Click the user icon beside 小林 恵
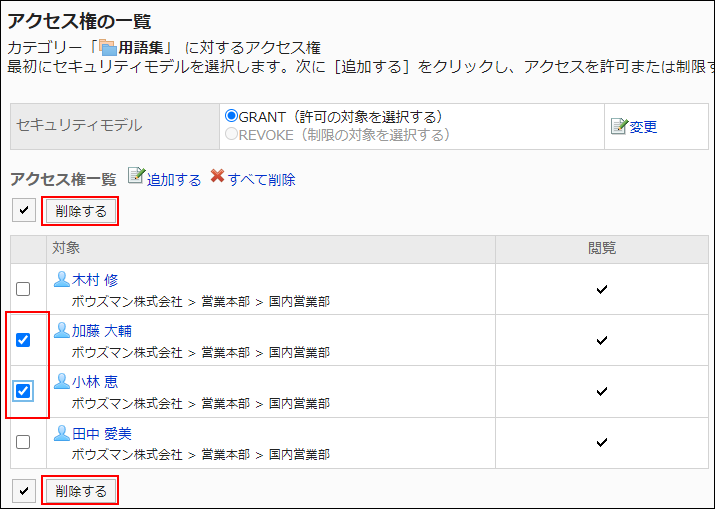 click(62, 381)
